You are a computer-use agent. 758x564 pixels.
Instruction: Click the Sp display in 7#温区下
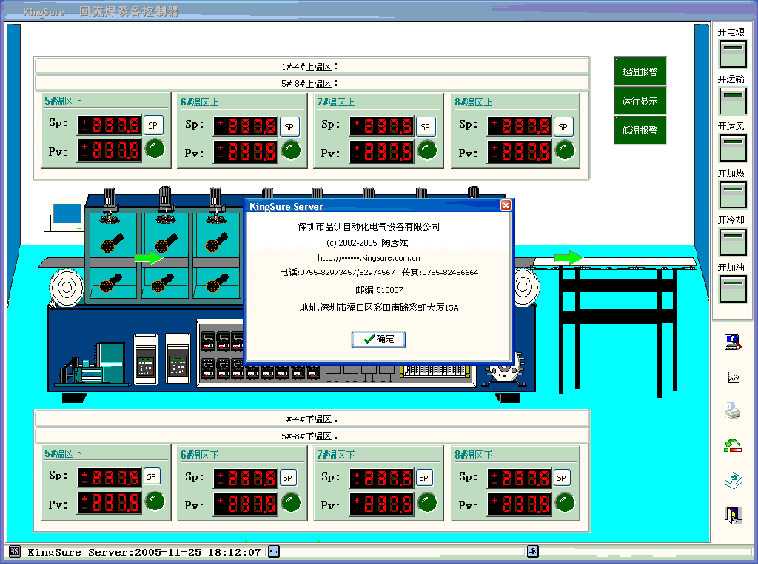(x=382, y=478)
